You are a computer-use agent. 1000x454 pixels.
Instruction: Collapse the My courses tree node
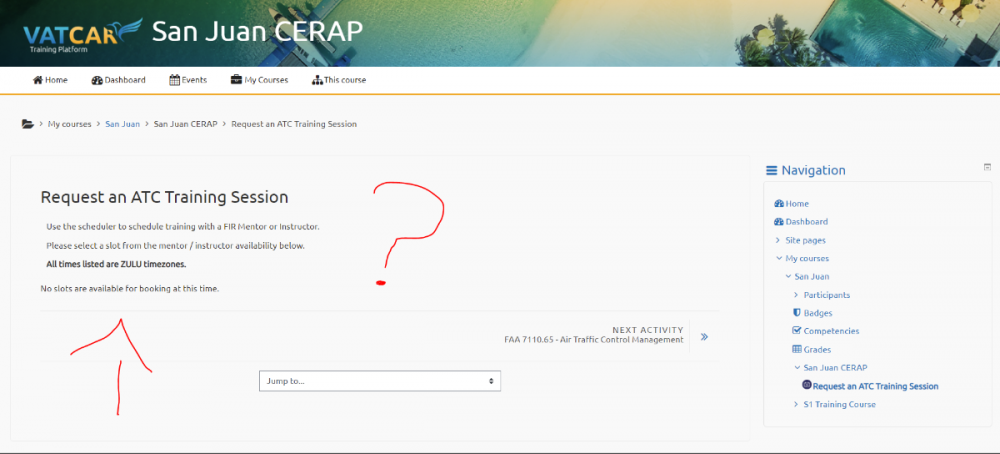(x=778, y=258)
